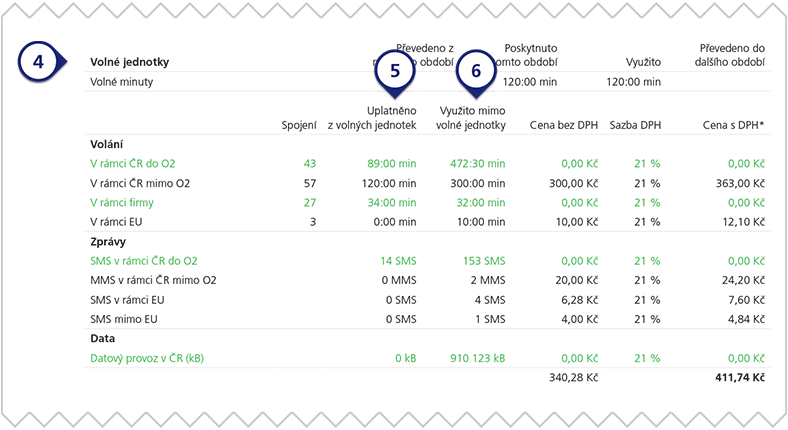Click the 'Spojení' column header
Image resolution: width=788 pixels, height=430 pixels.
298,125
